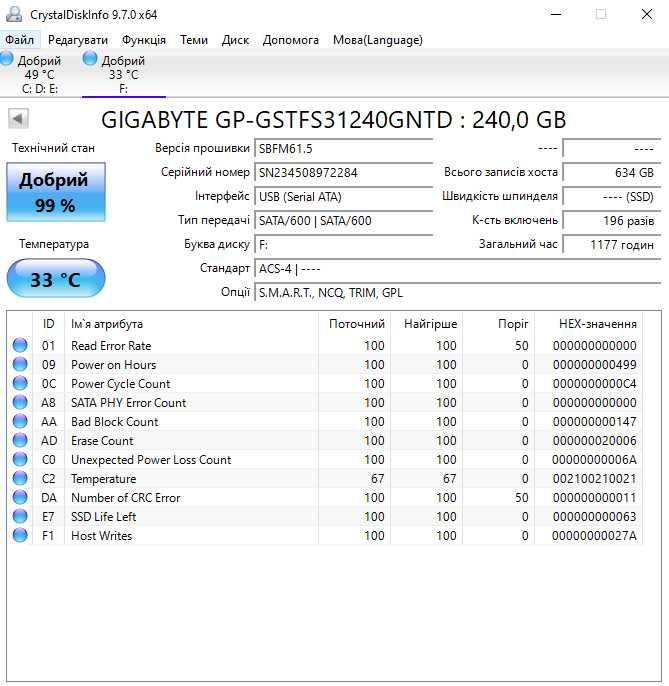Click the previous disk arrow button
This screenshot has height=686, width=669.
point(18,119)
